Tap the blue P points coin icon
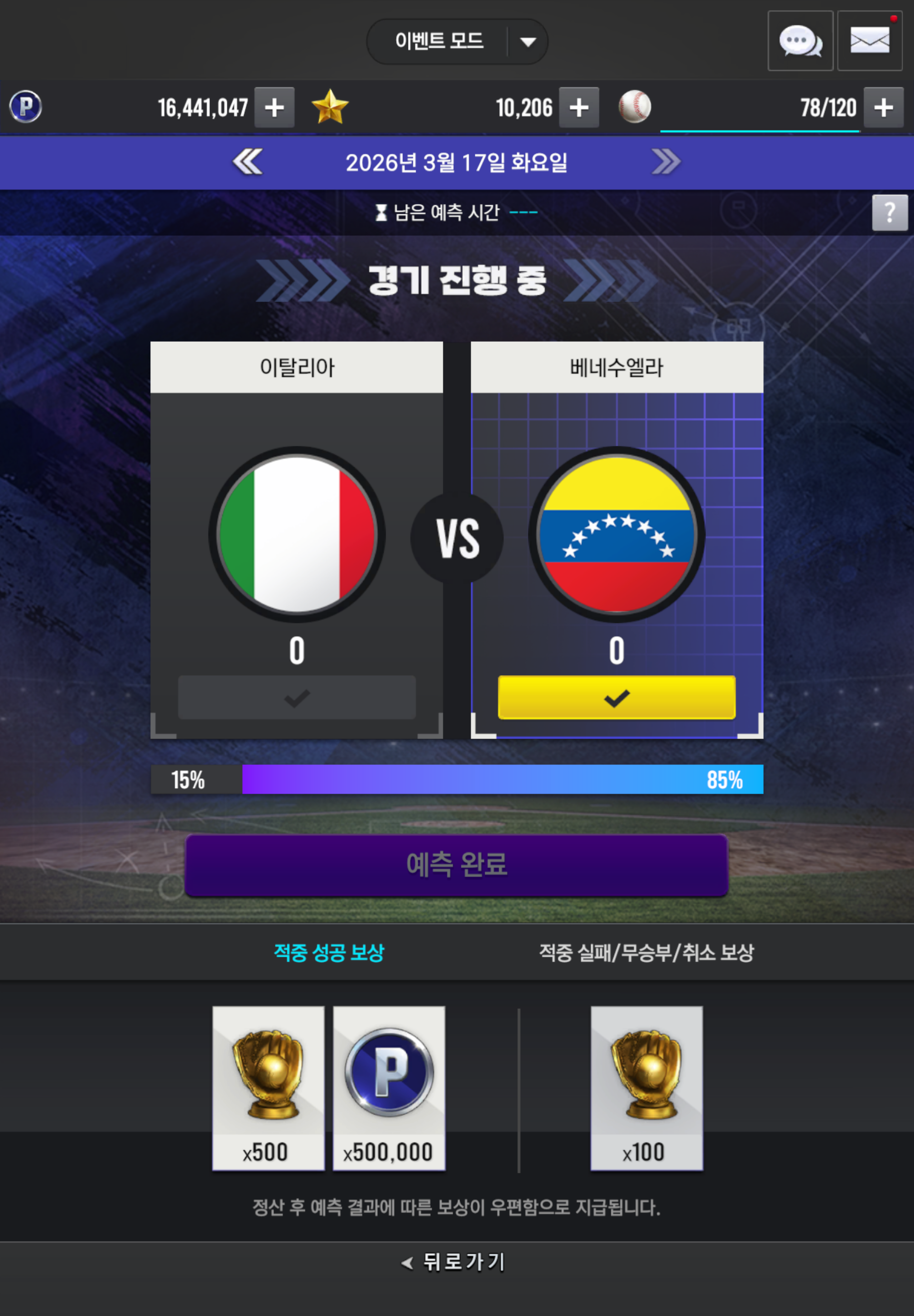914x1316 pixels. click(x=26, y=106)
